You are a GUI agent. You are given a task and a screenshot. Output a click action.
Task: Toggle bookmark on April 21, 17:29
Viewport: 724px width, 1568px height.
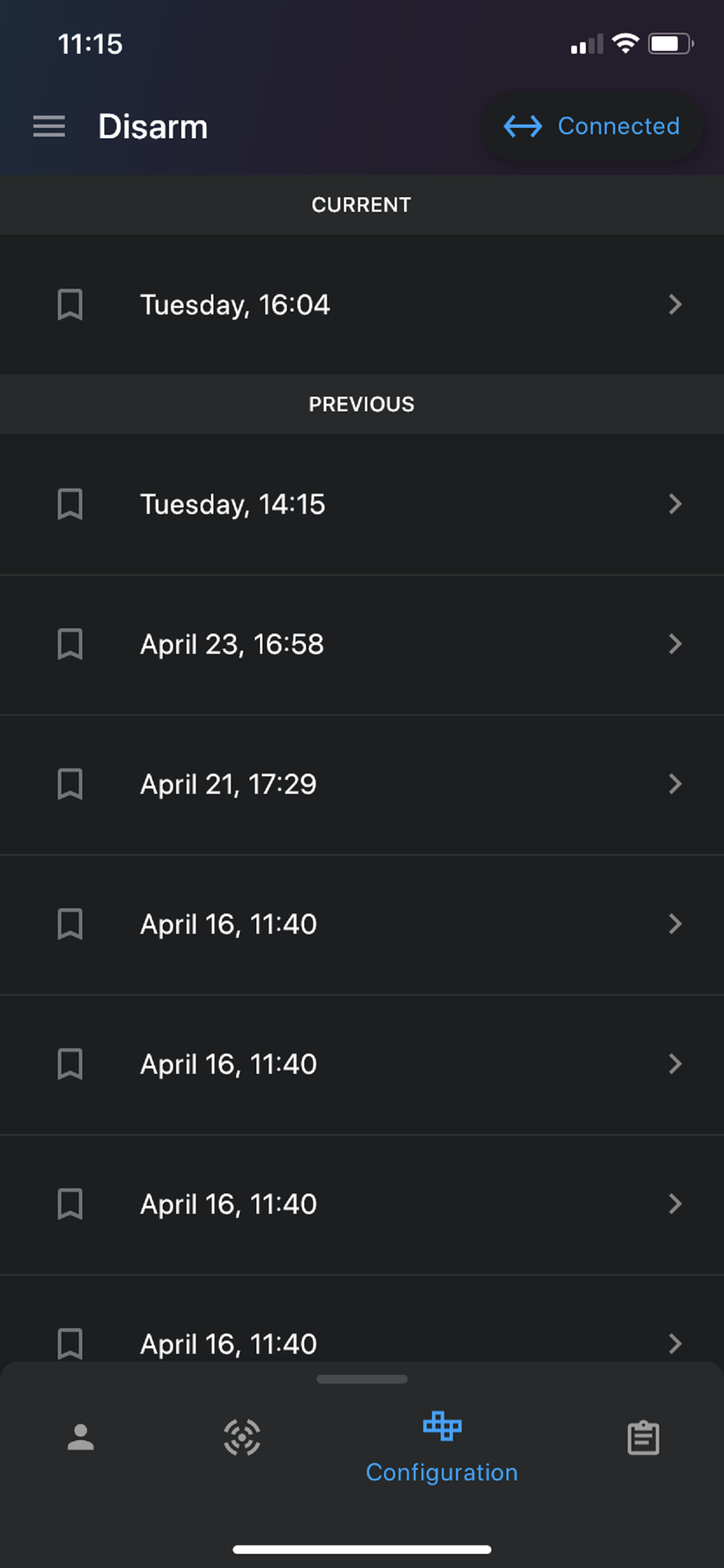point(71,784)
